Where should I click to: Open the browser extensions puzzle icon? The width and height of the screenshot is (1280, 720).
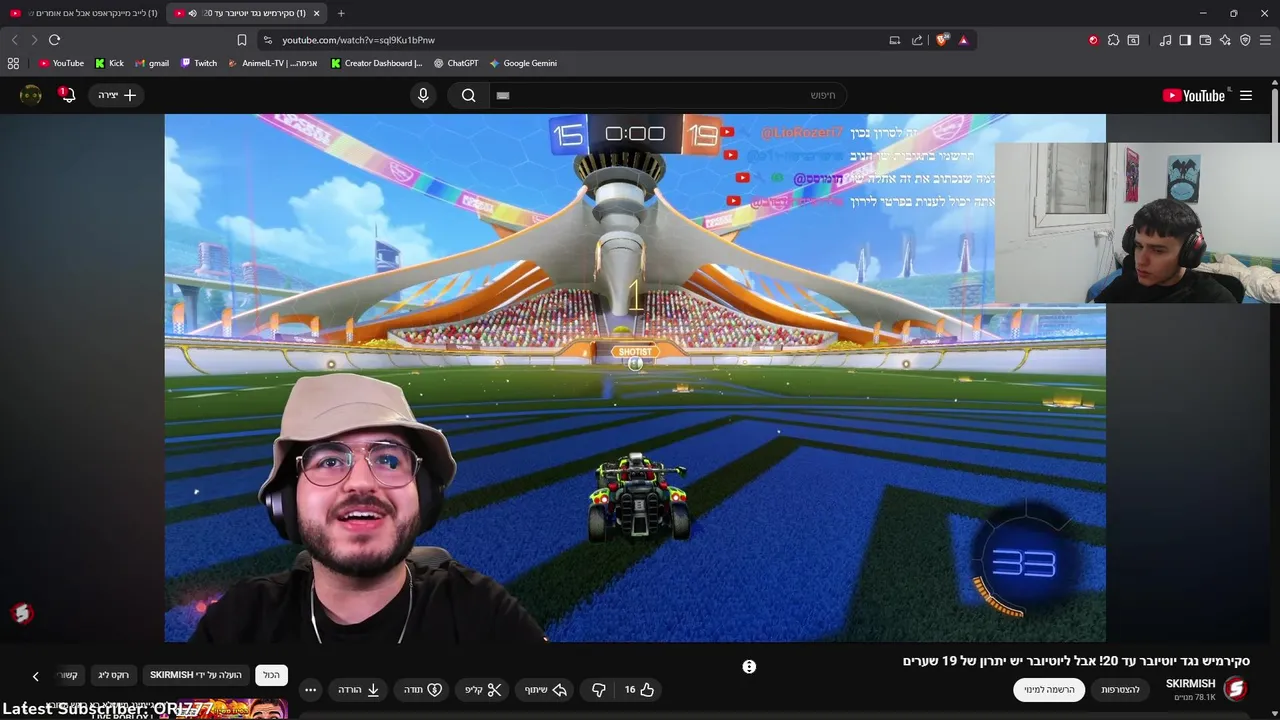(x=1113, y=40)
